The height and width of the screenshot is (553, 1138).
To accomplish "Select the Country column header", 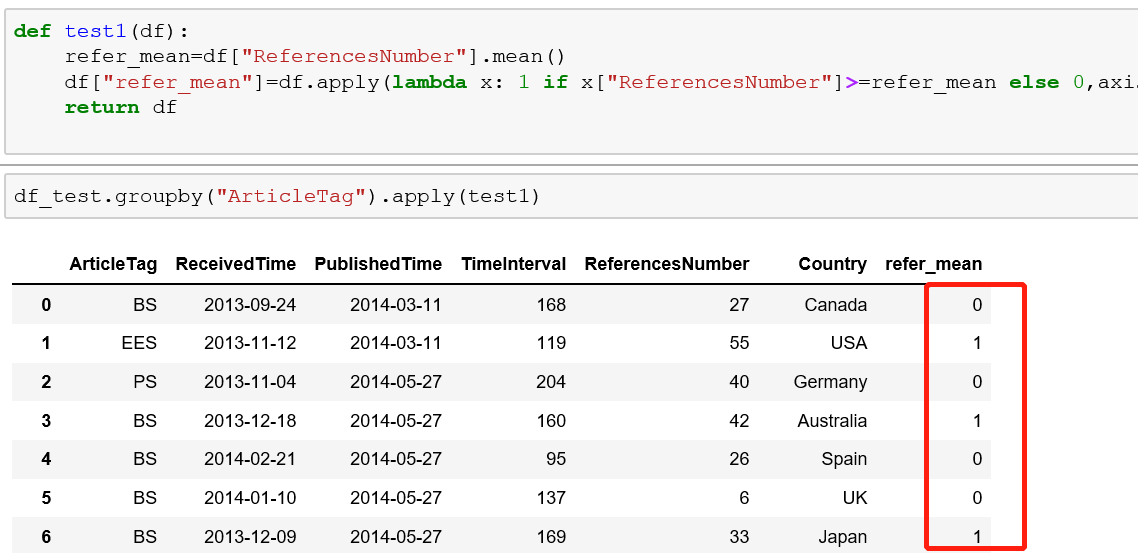I will pos(832,264).
